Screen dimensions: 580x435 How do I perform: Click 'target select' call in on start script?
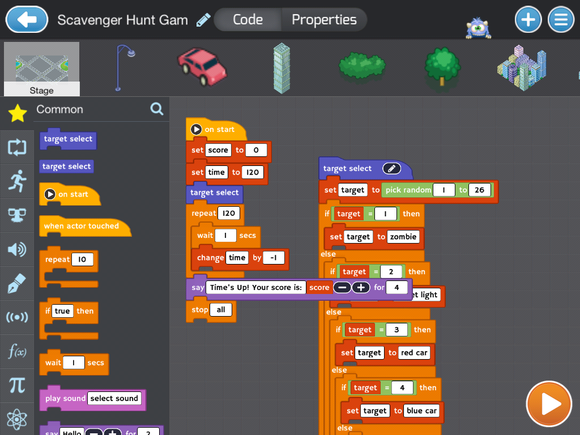[214, 193]
